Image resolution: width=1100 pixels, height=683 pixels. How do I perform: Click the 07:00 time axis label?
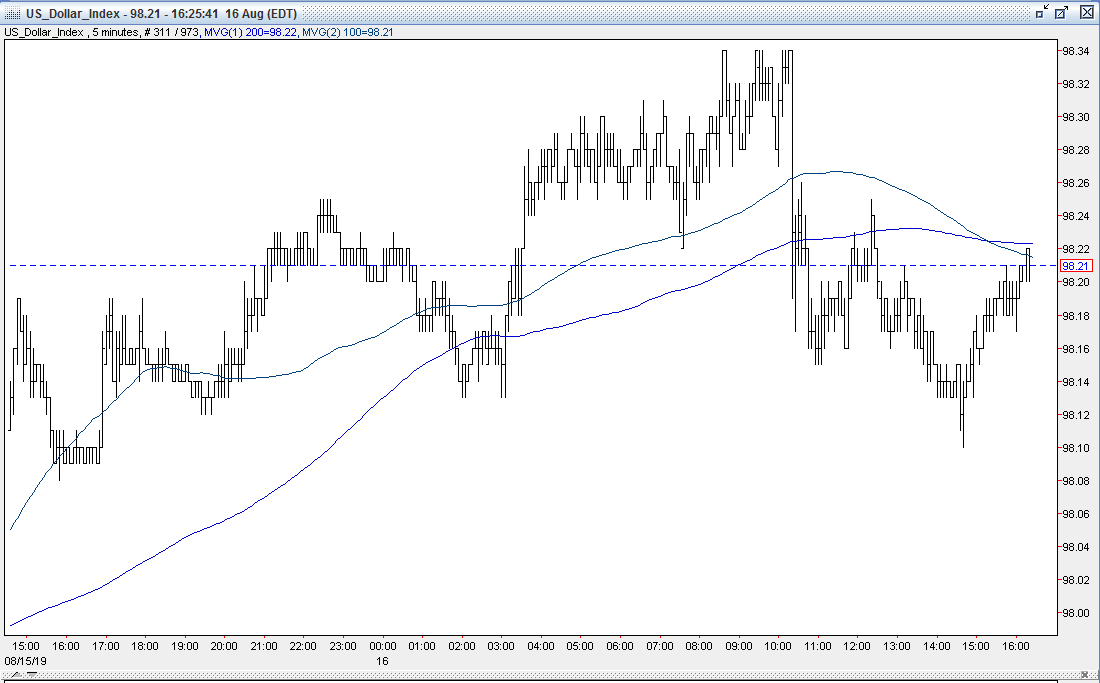tap(659, 646)
